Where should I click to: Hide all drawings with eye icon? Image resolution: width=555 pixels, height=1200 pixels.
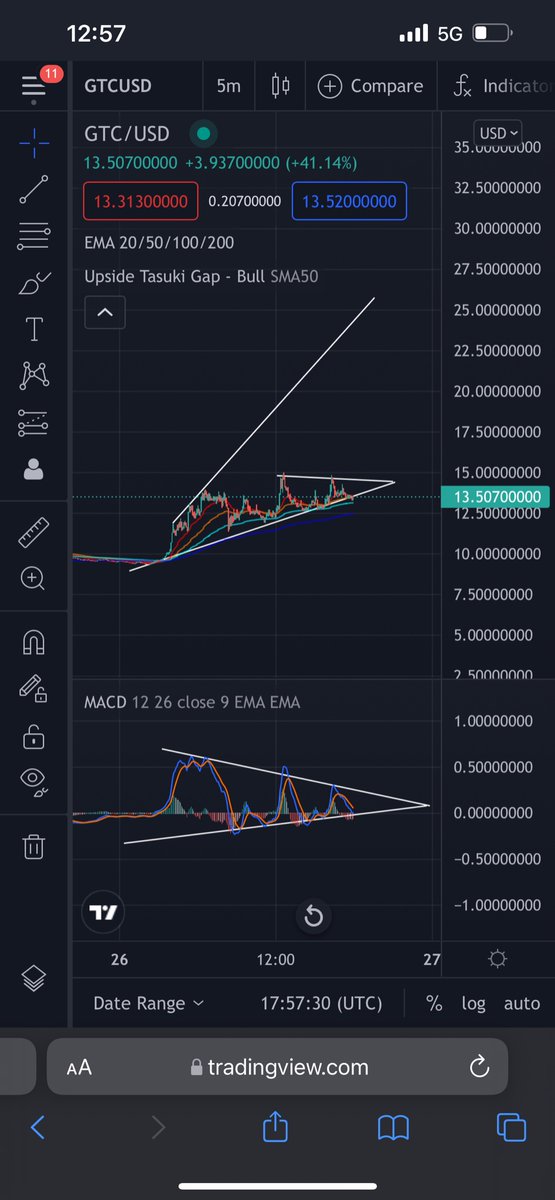pos(34,782)
